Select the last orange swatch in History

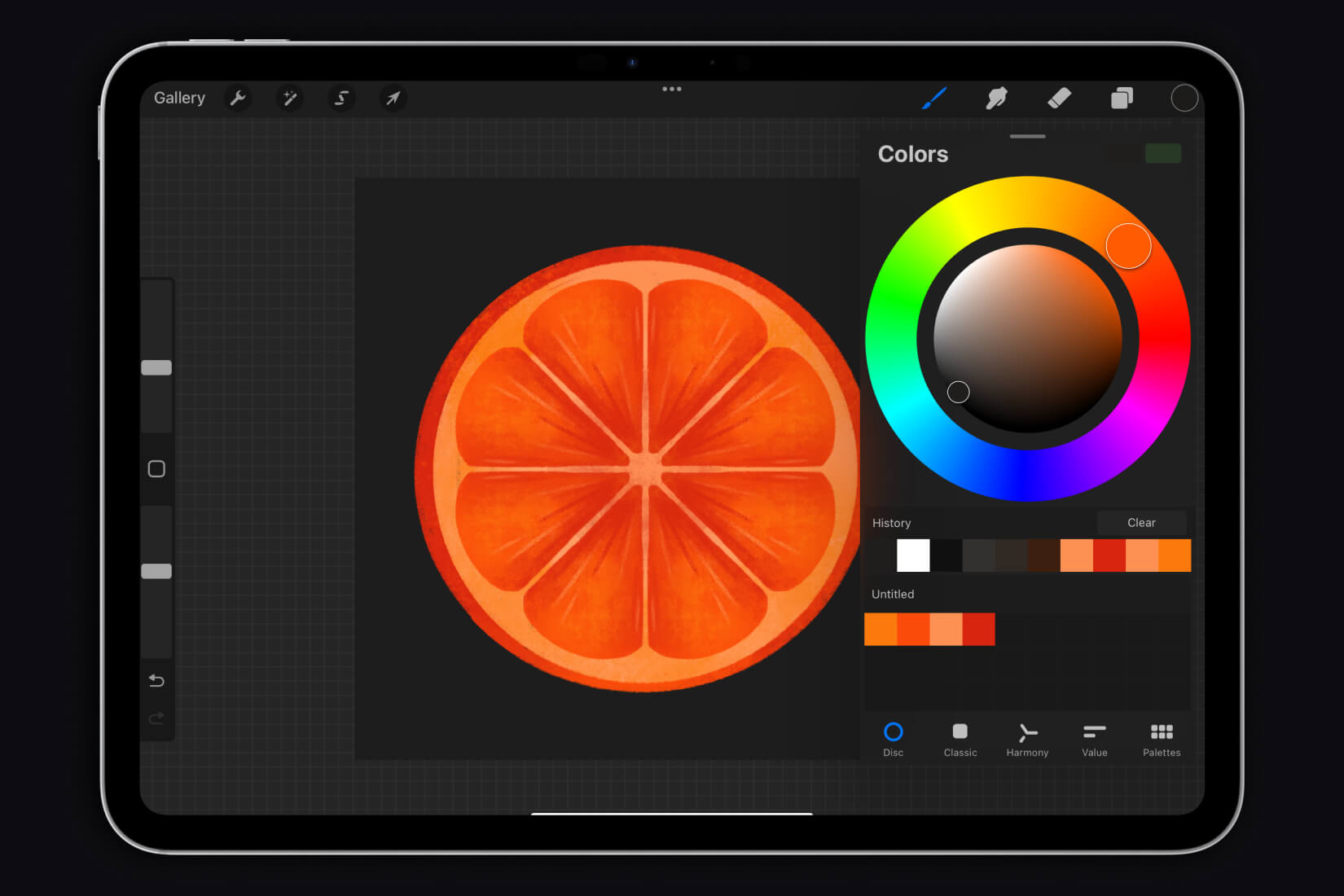1175,556
